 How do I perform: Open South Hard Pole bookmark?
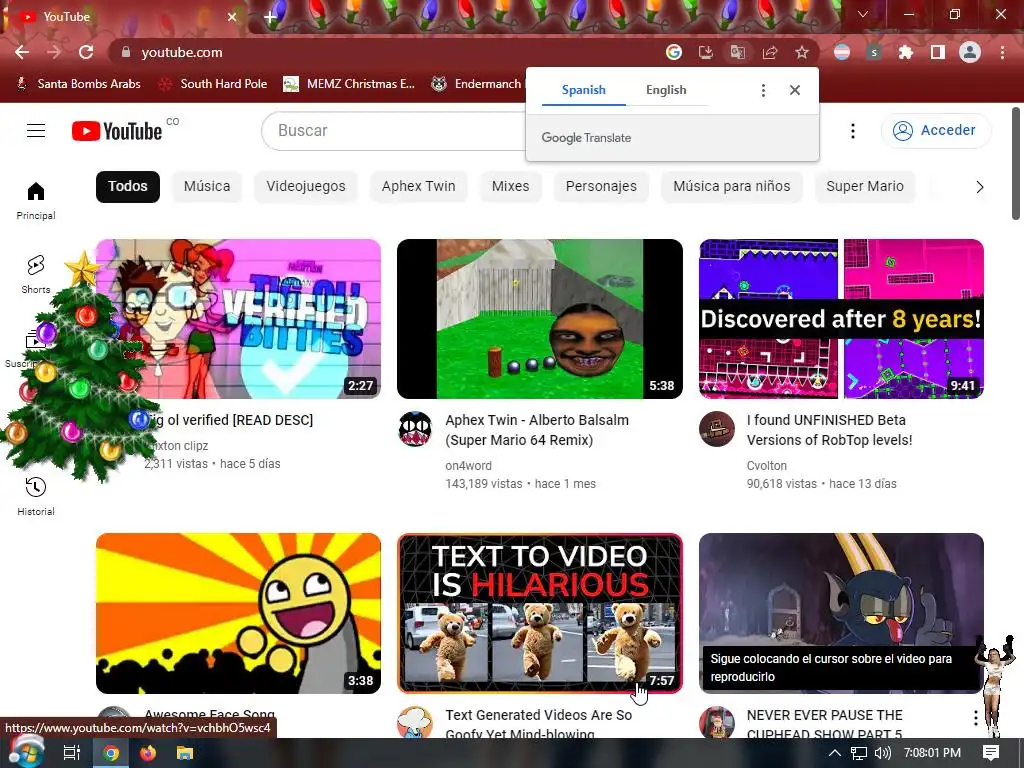pos(213,84)
